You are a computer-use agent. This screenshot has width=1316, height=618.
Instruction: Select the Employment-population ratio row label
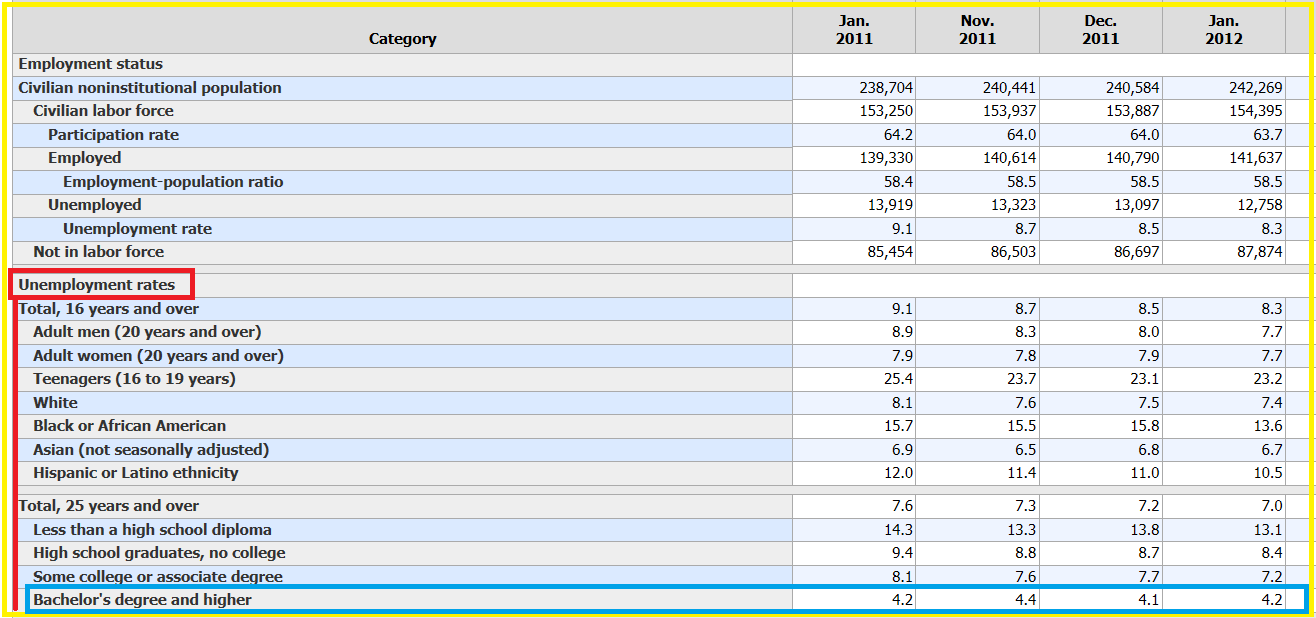tap(173, 182)
